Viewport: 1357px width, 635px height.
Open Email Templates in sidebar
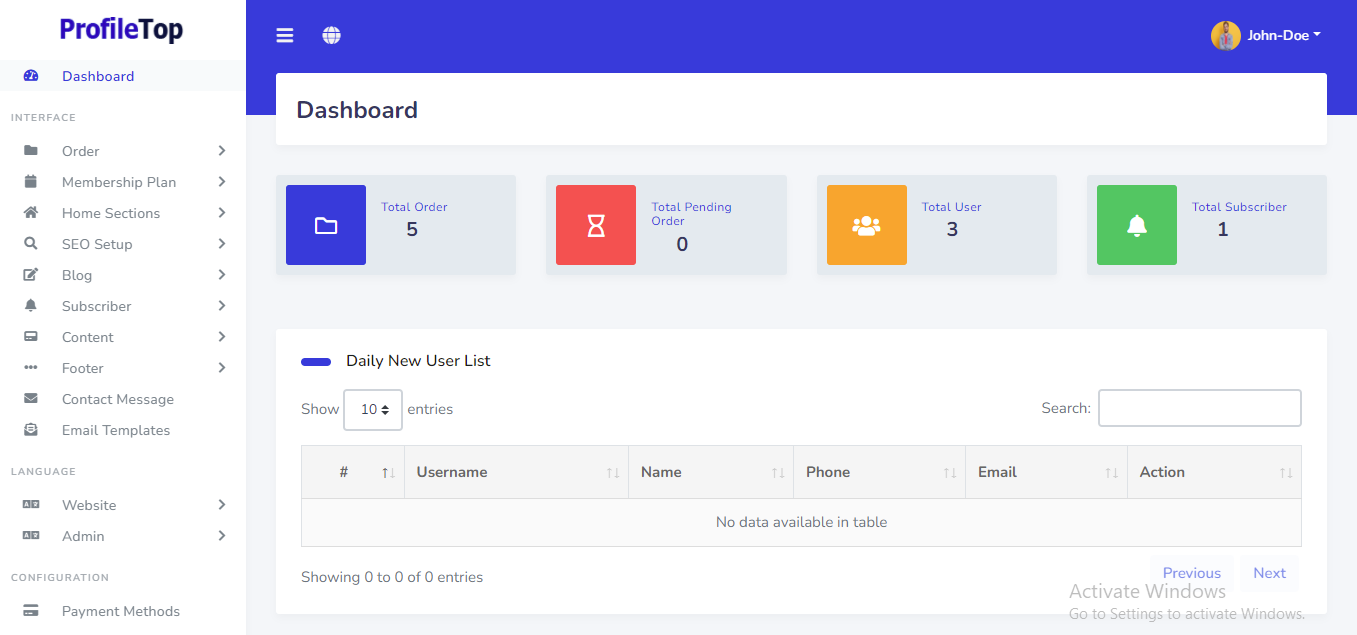point(116,430)
